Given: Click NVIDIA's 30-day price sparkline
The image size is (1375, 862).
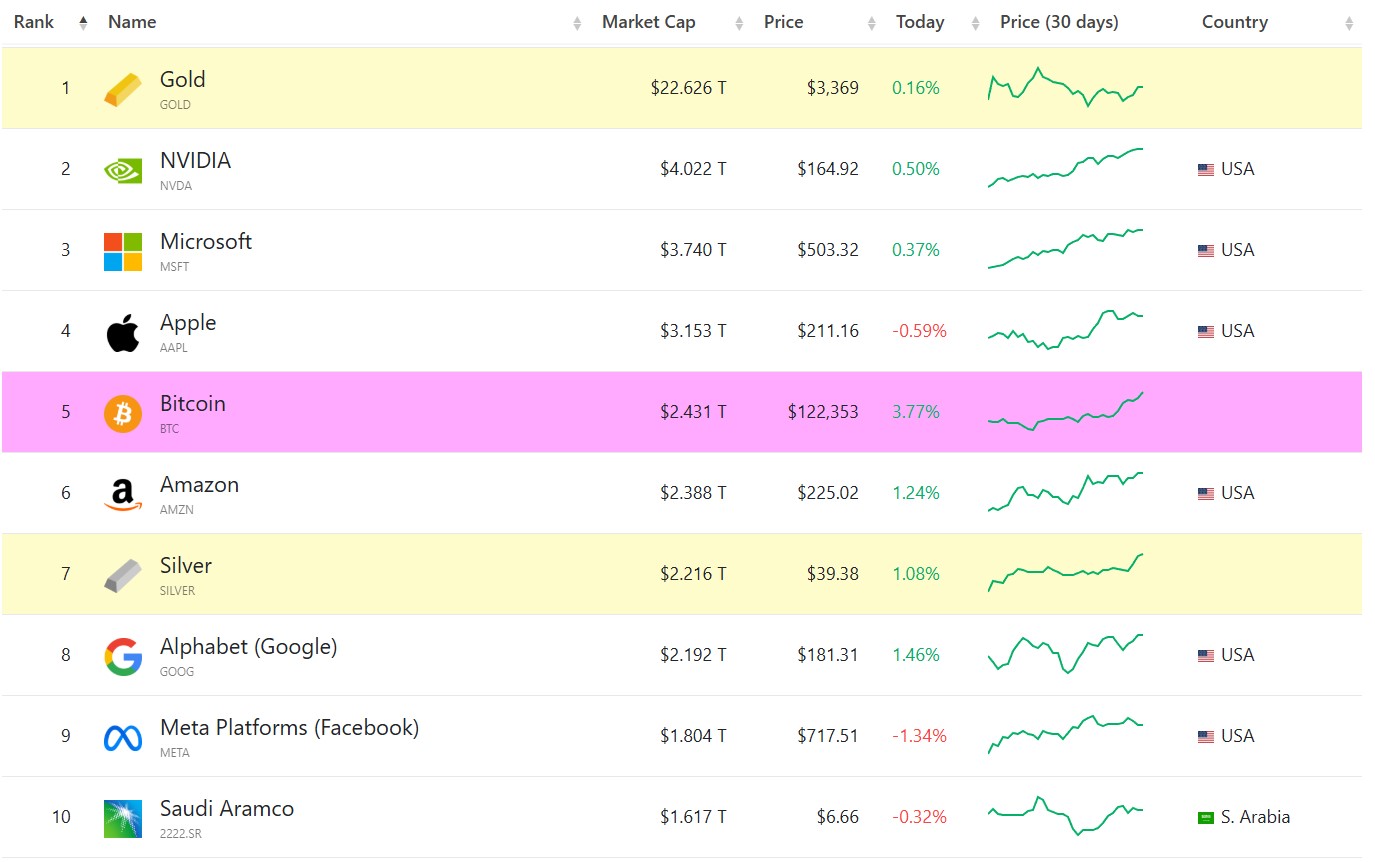Looking at the screenshot, I should click(x=1065, y=168).
